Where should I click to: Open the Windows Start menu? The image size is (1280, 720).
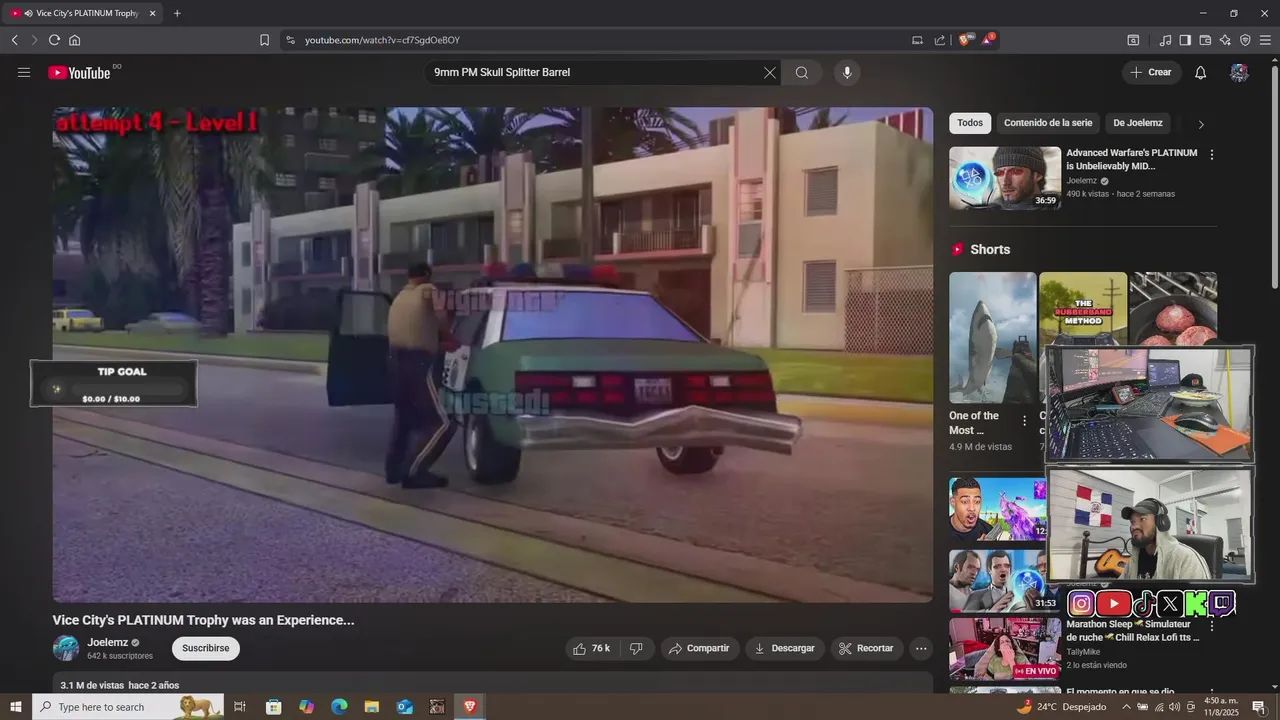(16, 707)
